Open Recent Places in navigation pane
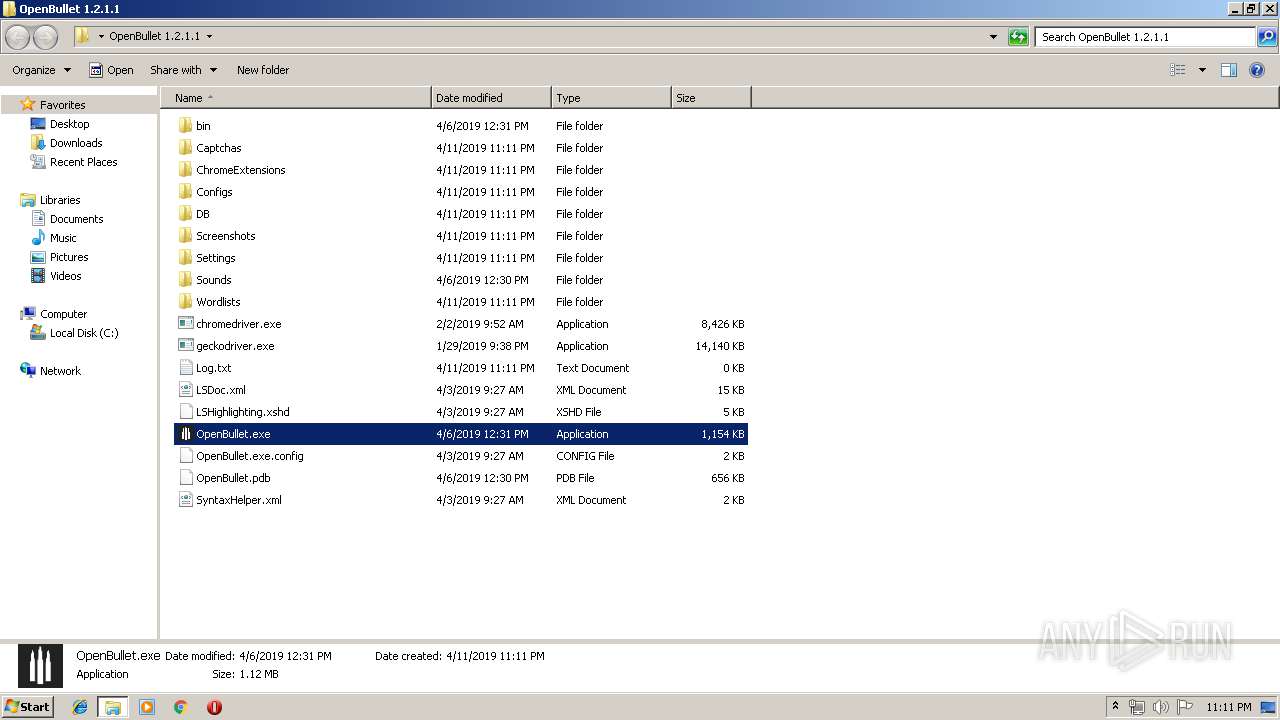The image size is (1280, 720). point(83,162)
